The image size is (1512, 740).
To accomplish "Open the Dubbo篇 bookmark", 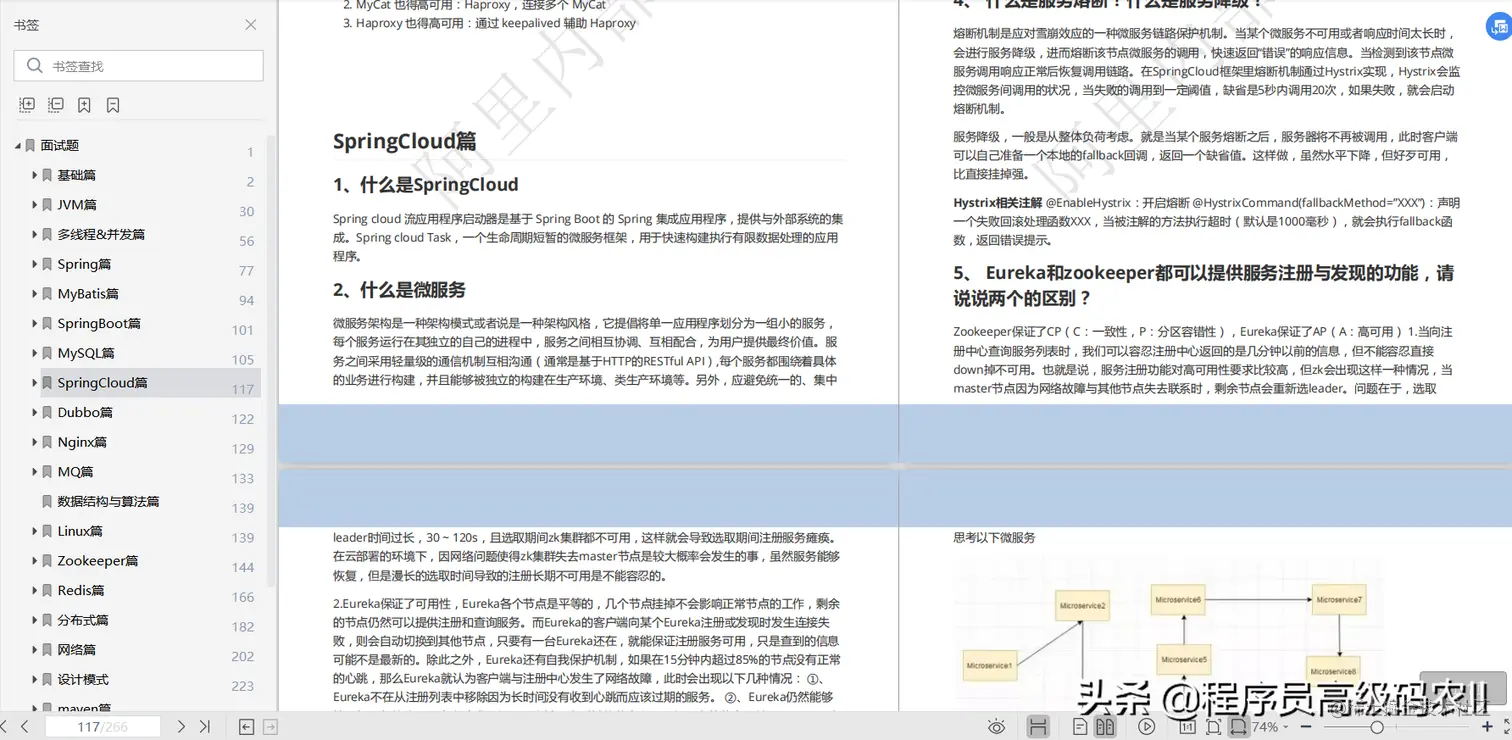I will pyautogui.click(x=85, y=412).
